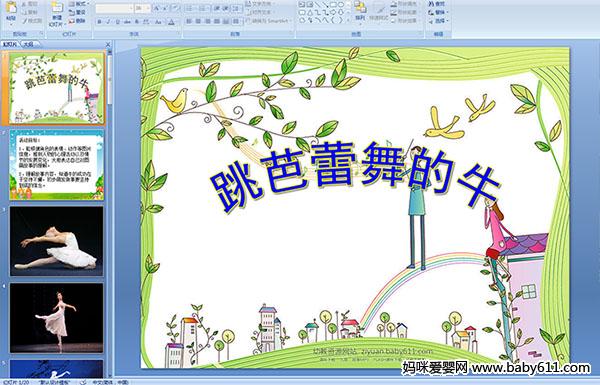
Task: Click the slide panel vertical scrollbar
Action: [x=110, y=214]
